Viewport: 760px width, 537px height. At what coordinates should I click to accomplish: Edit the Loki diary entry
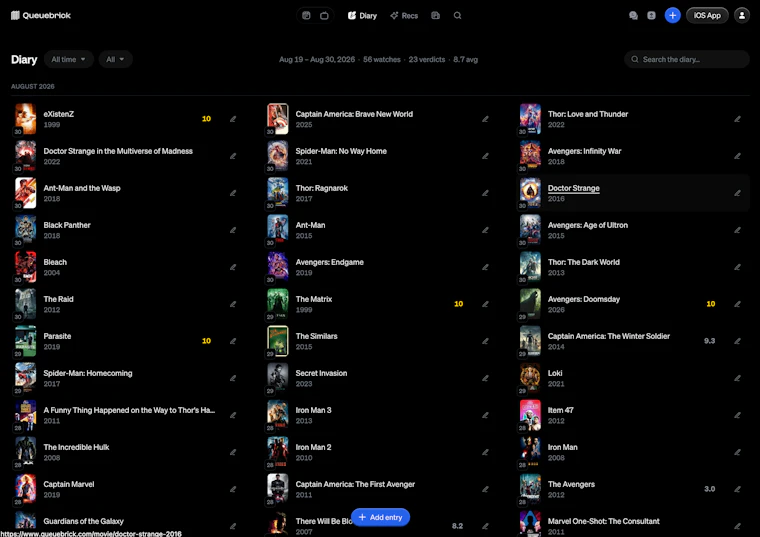737,378
